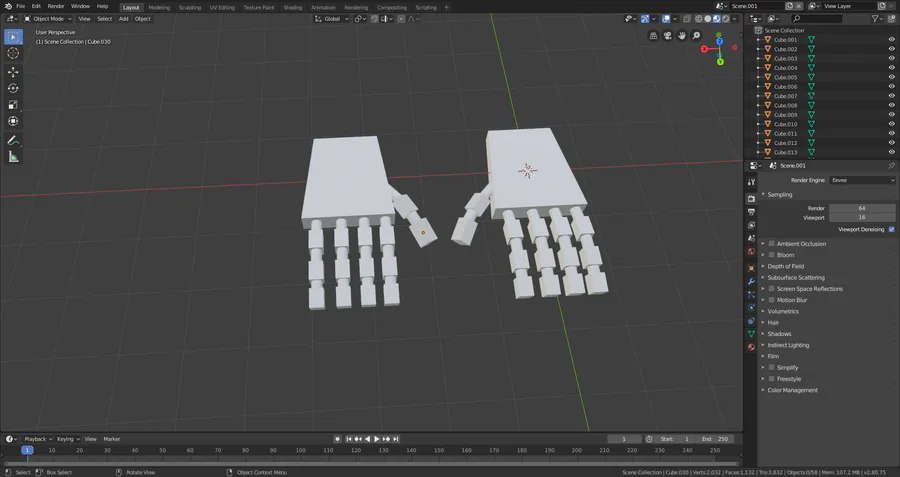This screenshot has width=900, height=477.
Task: Open the Object Constraints properties tab
Action: 751,321
